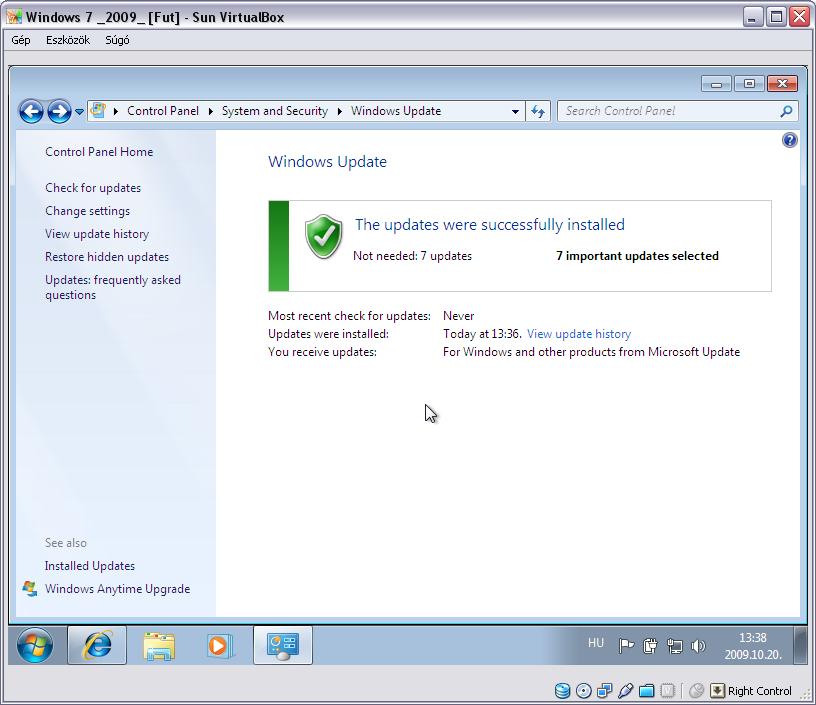Minimize the Windows Update window
816x705 pixels.
click(717, 84)
